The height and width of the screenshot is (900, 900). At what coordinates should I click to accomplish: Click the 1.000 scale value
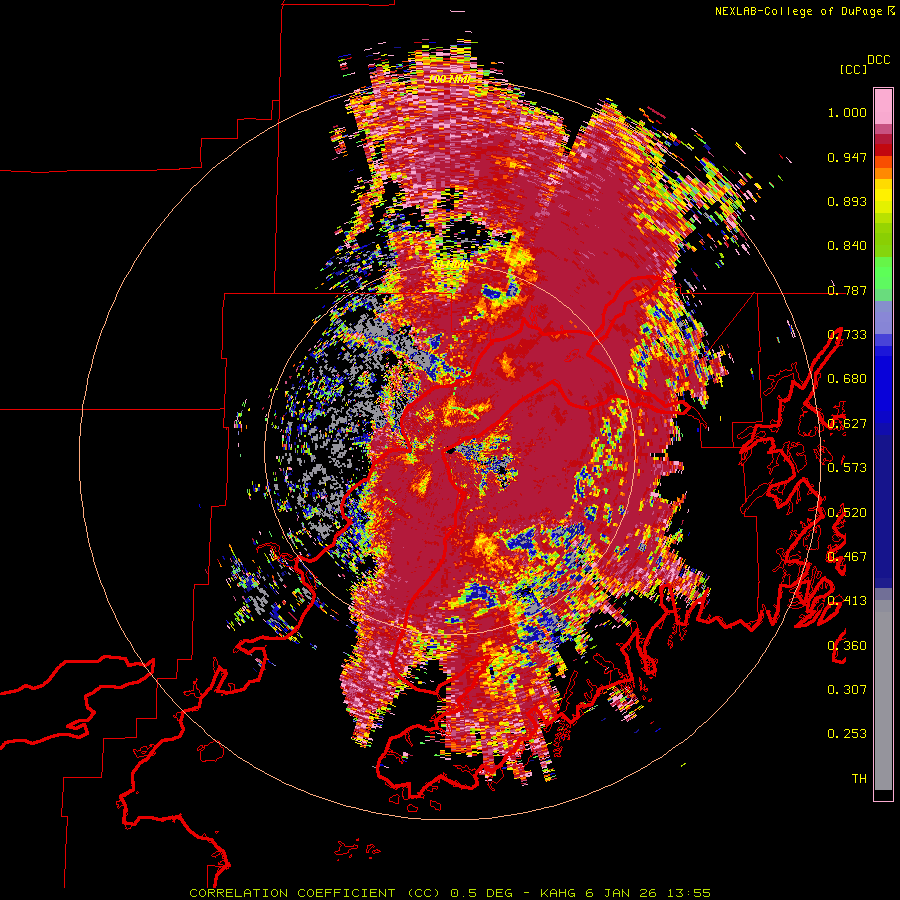pyautogui.click(x=847, y=112)
